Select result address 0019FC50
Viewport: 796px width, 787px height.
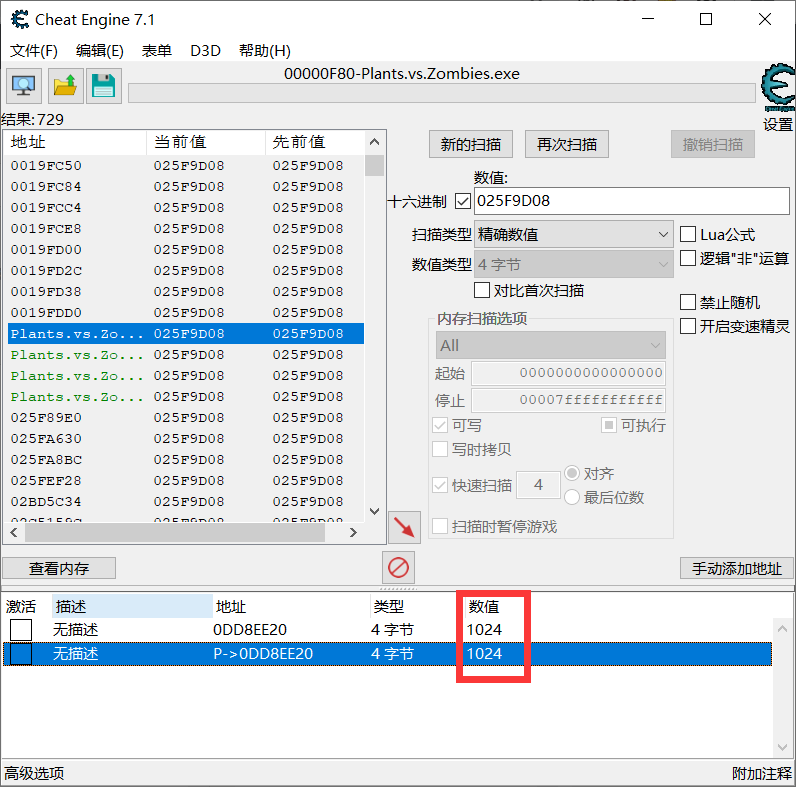[46, 166]
